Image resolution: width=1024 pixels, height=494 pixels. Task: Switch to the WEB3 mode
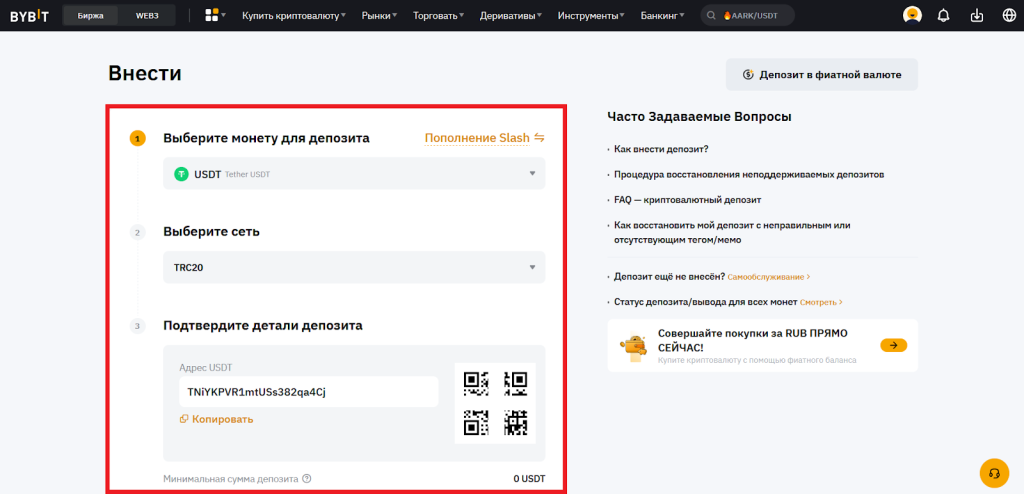[x=145, y=15]
